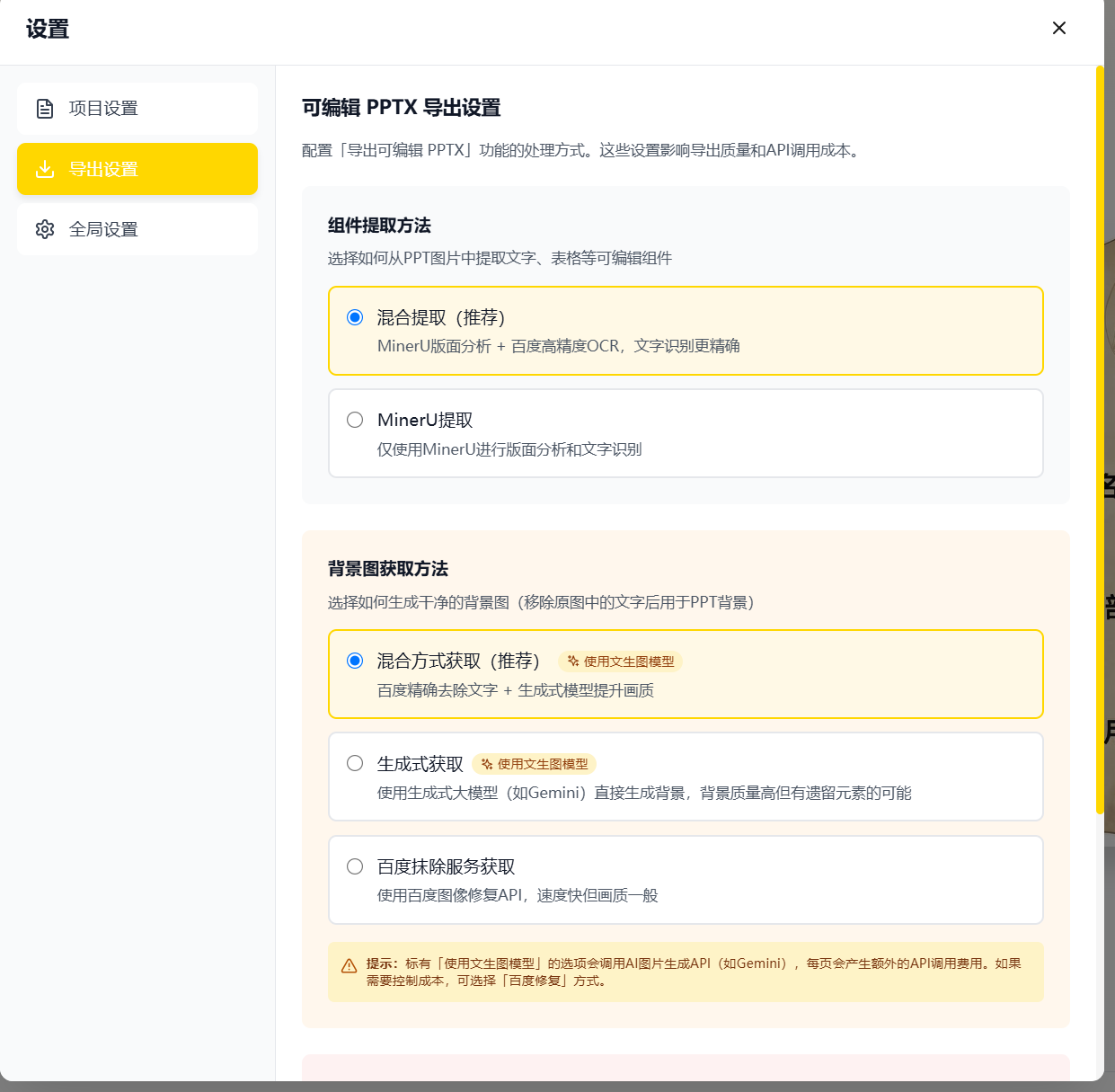Viewport: 1115px width, 1092px height.
Task: Enable the 生成式获取 radio button
Action: 355,763
